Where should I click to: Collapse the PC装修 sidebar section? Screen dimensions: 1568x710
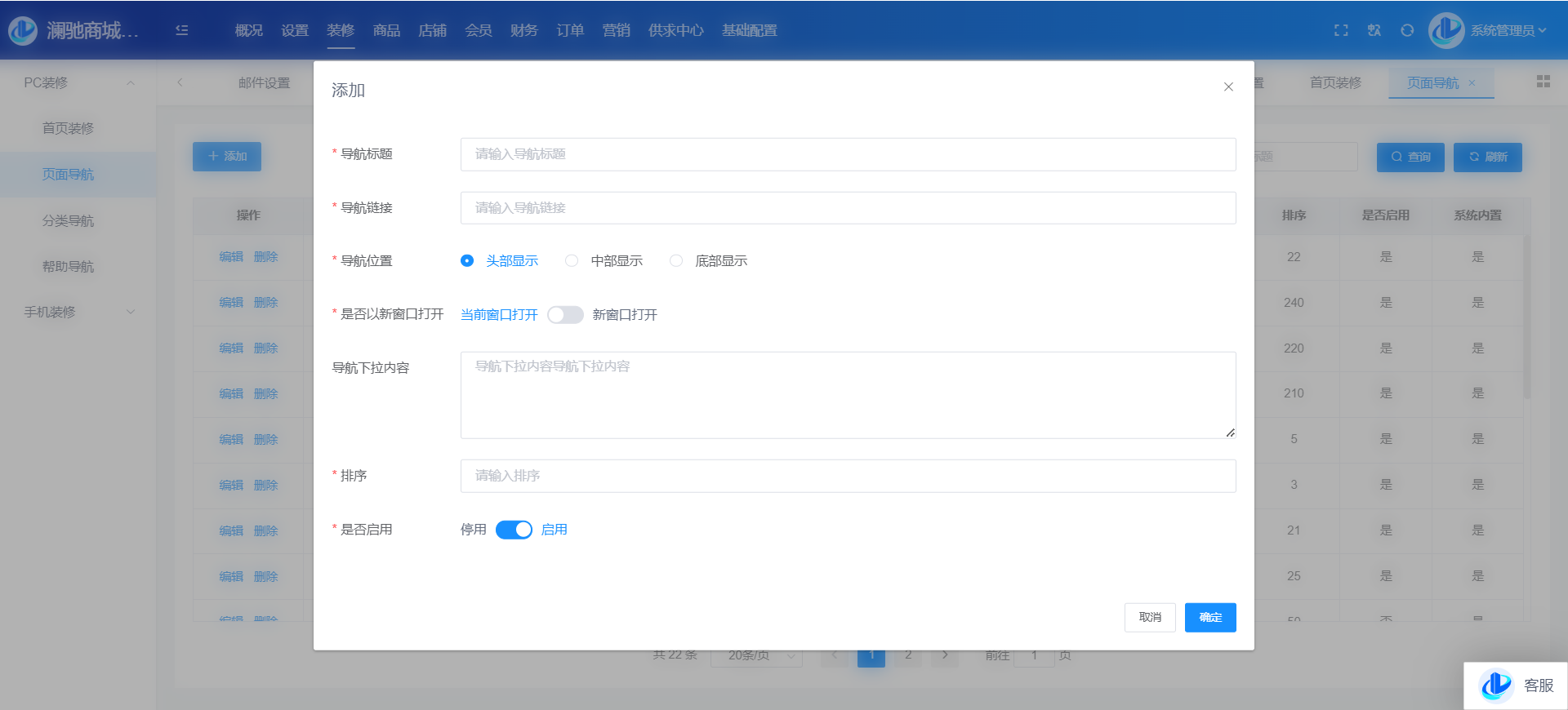(131, 83)
